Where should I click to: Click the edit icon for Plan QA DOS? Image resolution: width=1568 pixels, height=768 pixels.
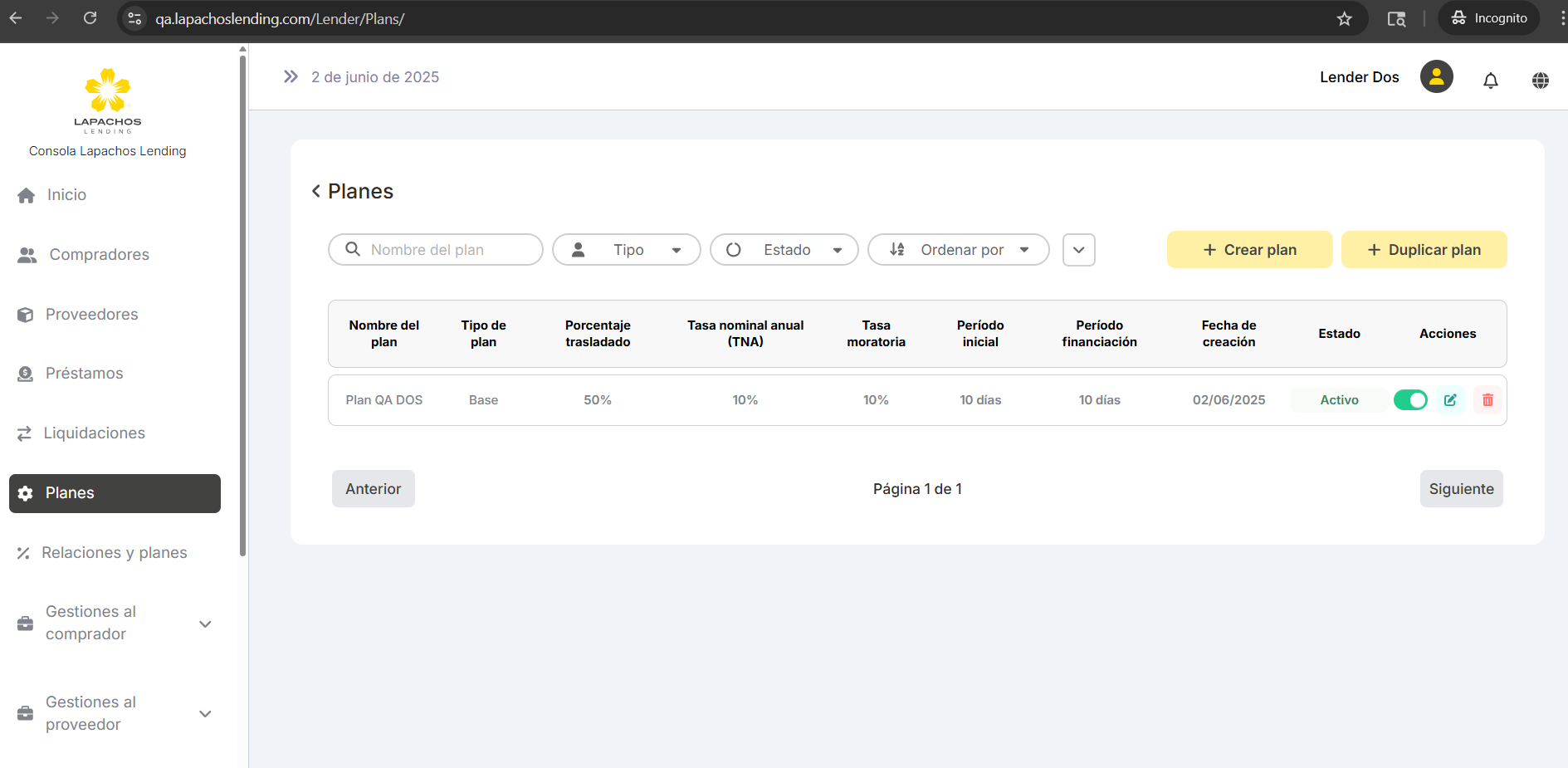tap(1450, 400)
